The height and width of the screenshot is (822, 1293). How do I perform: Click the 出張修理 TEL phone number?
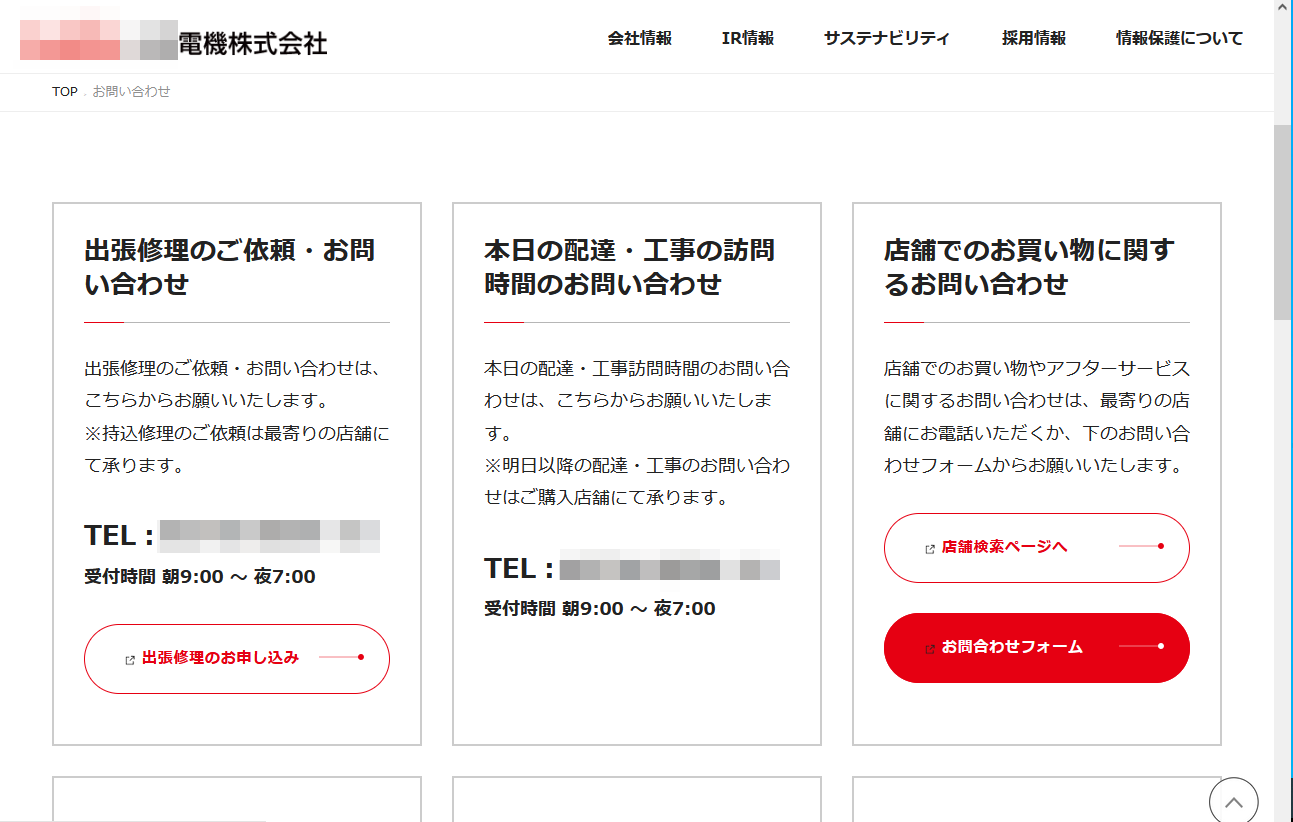[x=269, y=536]
